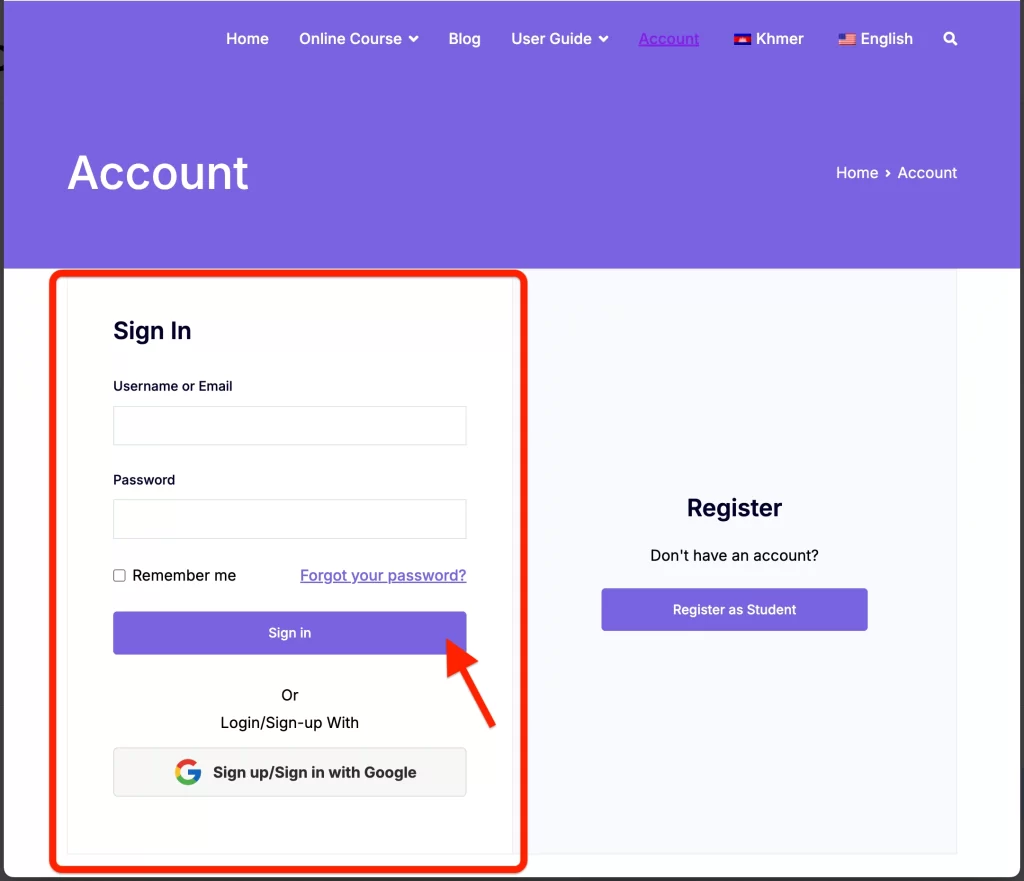The width and height of the screenshot is (1024, 881).
Task: Switch the language to English
Action: pyautogui.click(x=876, y=39)
